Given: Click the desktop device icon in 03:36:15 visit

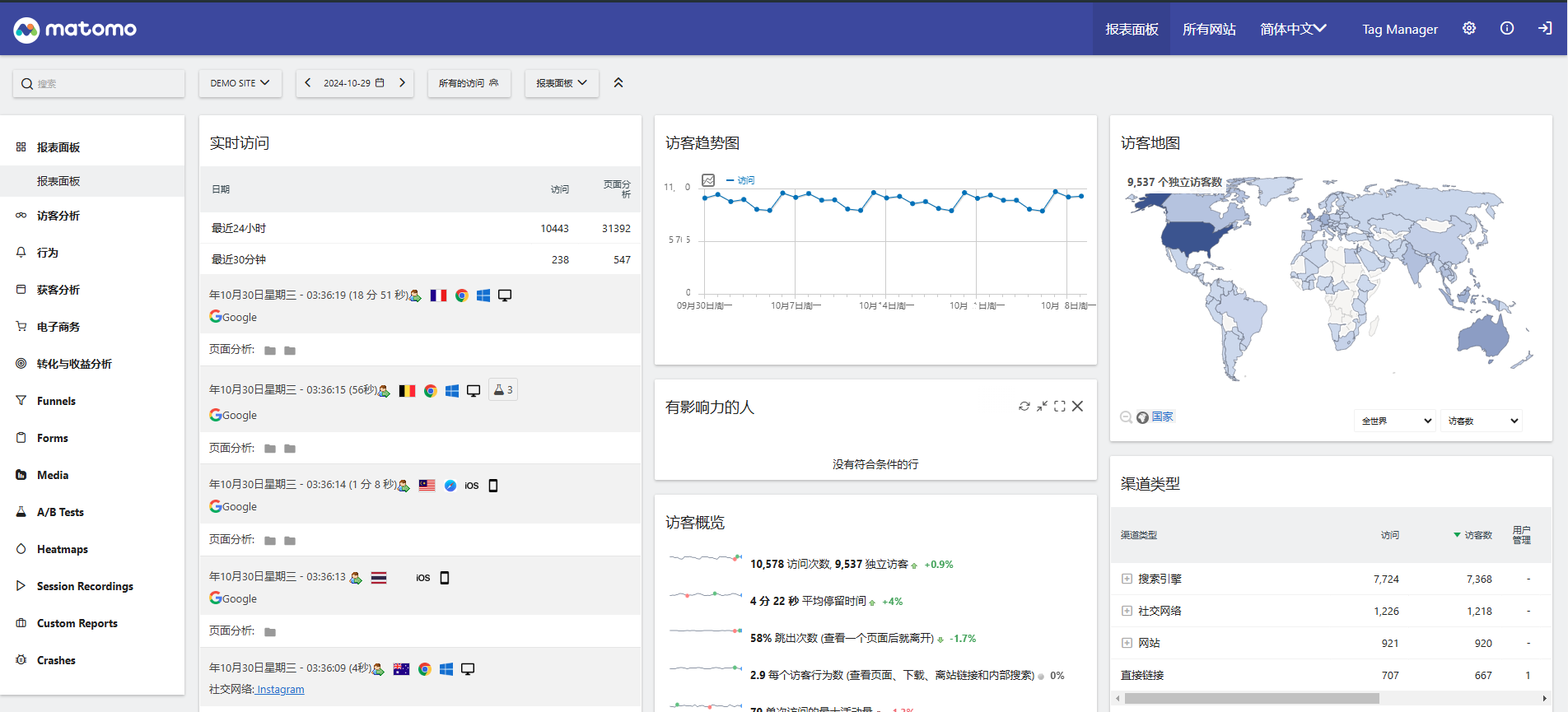Looking at the screenshot, I should 474,391.
